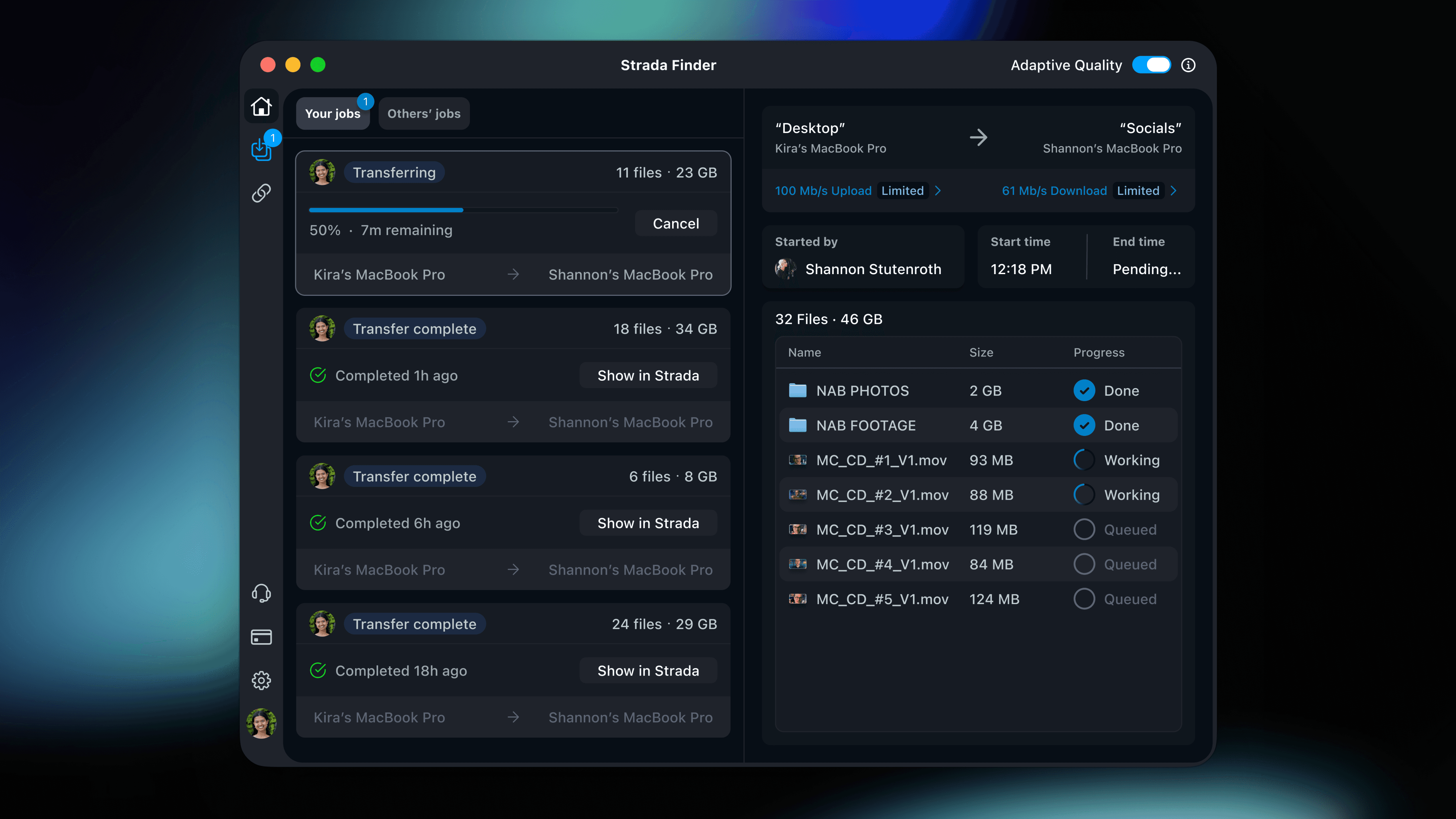Select the Transferring 11 files job card
1456x819 pixels.
pyautogui.click(x=513, y=223)
